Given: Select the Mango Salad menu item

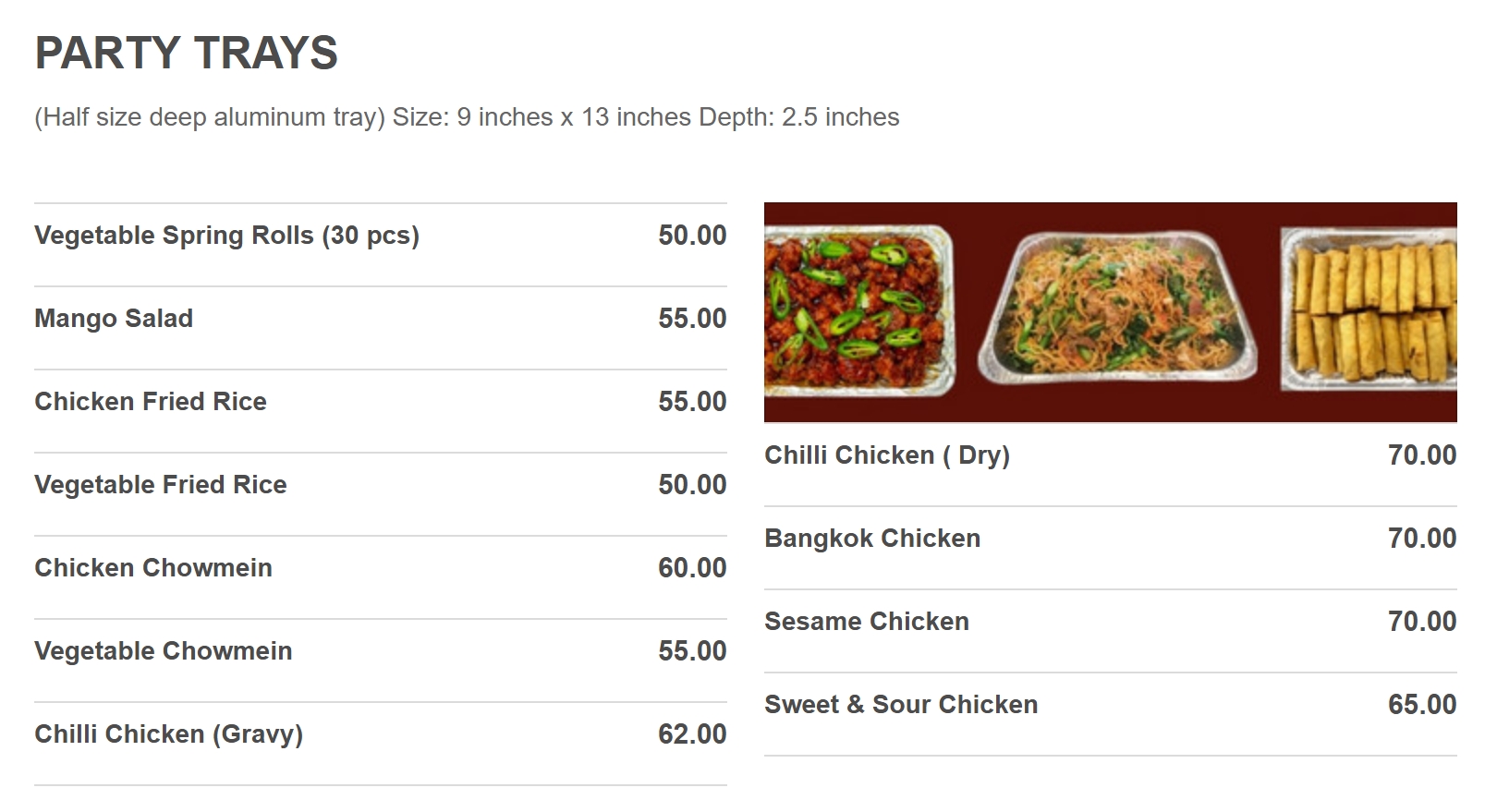Looking at the screenshot, I should (x=114, y=319).
